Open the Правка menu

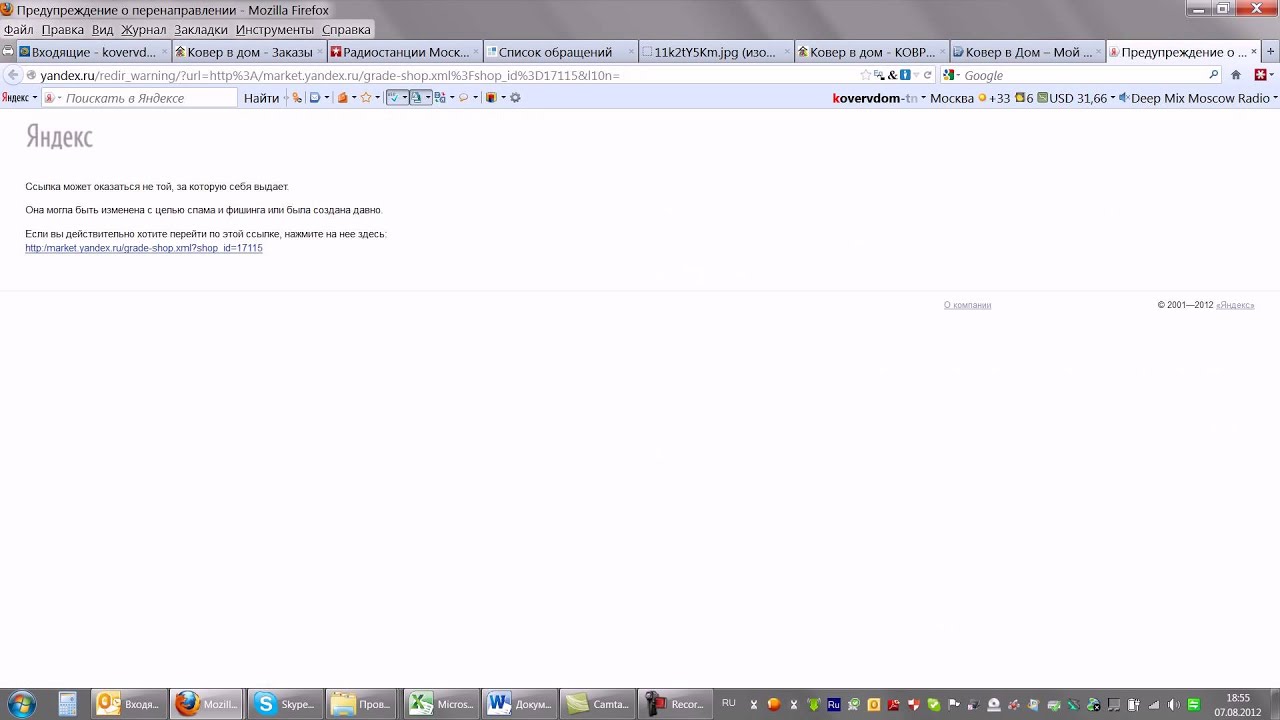tap(62, 30)
